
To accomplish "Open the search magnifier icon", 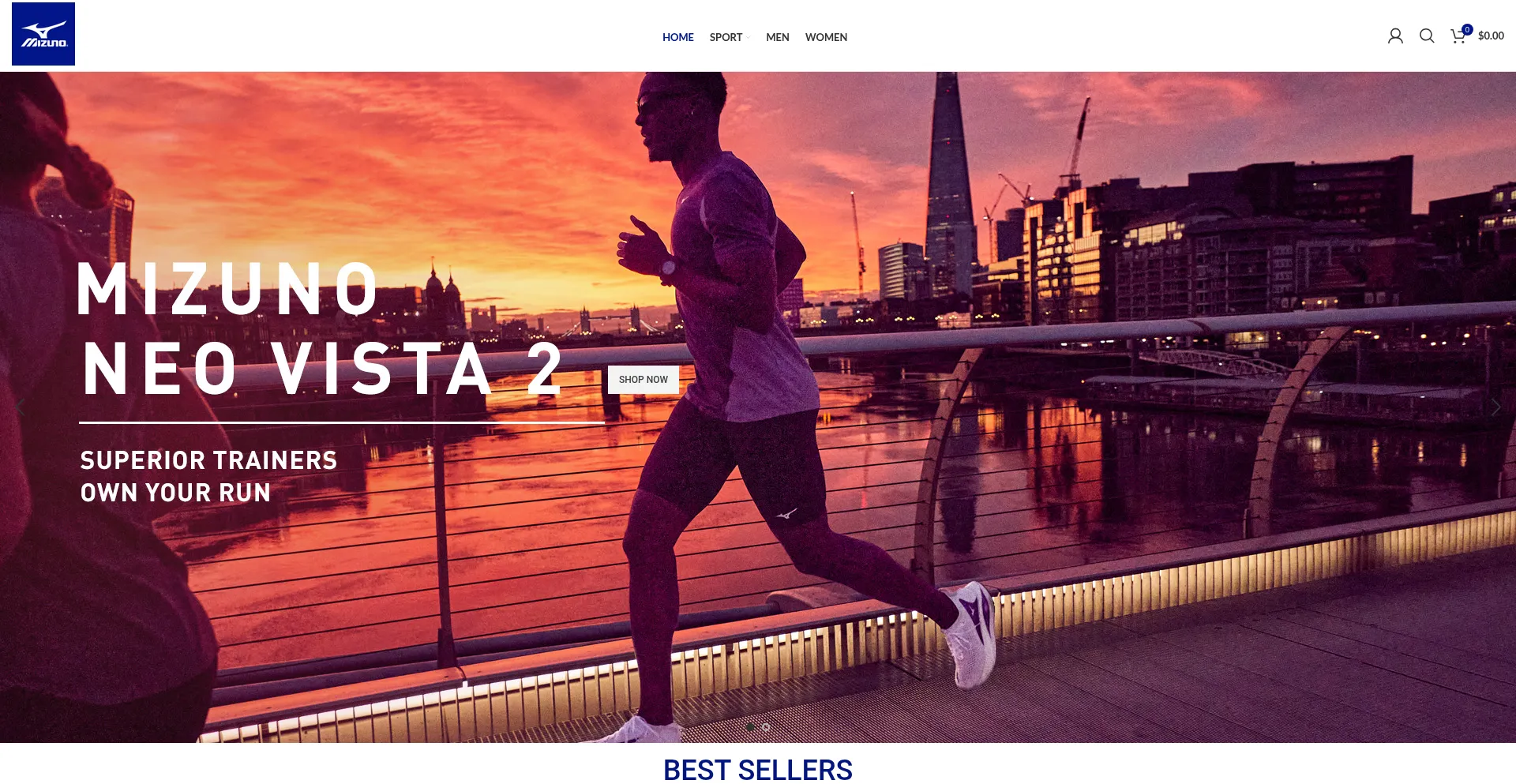I will pyautogui.click(x=1427, y=36).
